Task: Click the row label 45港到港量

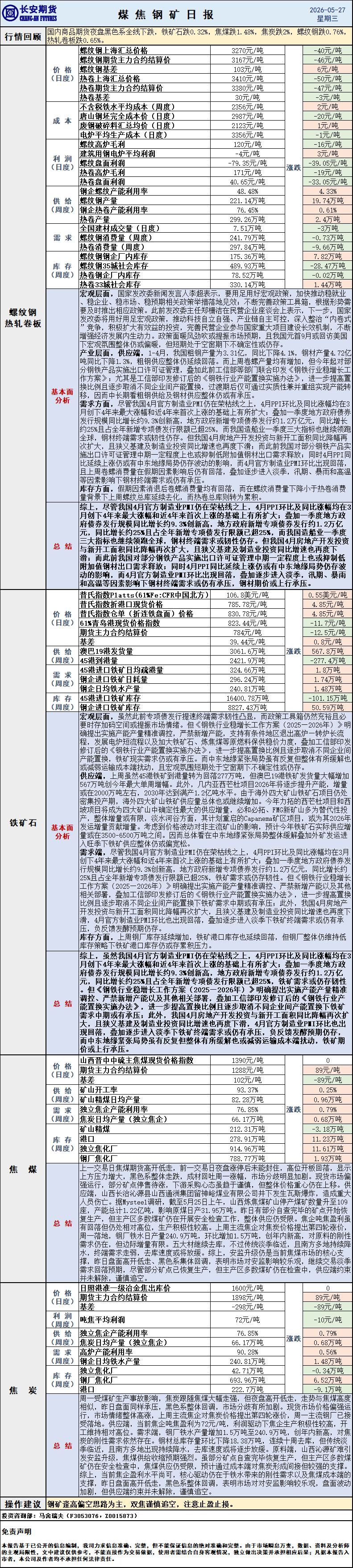Action: pyautogui.click(x=99, y=661)
